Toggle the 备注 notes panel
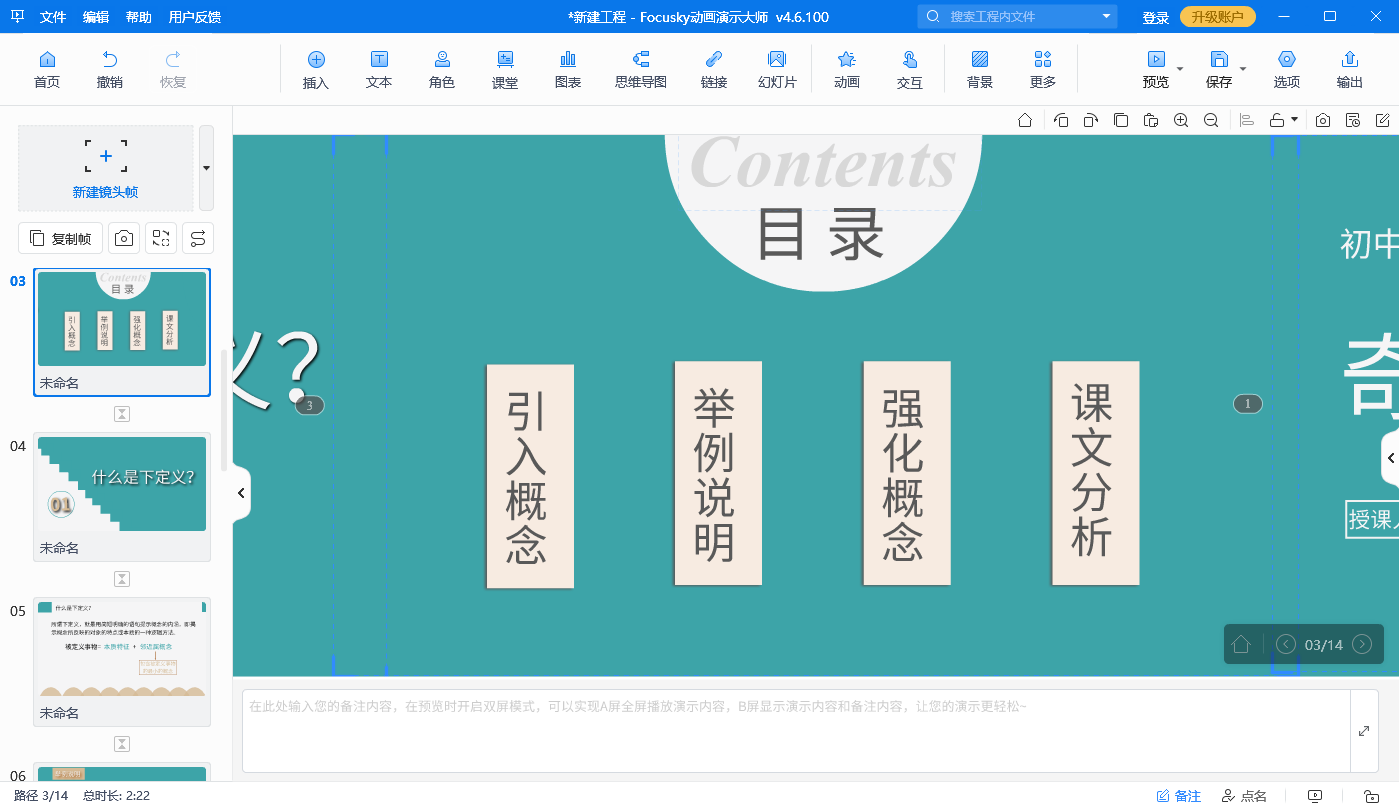The height and width of the screenshot is (807, 1399). 1179,796
